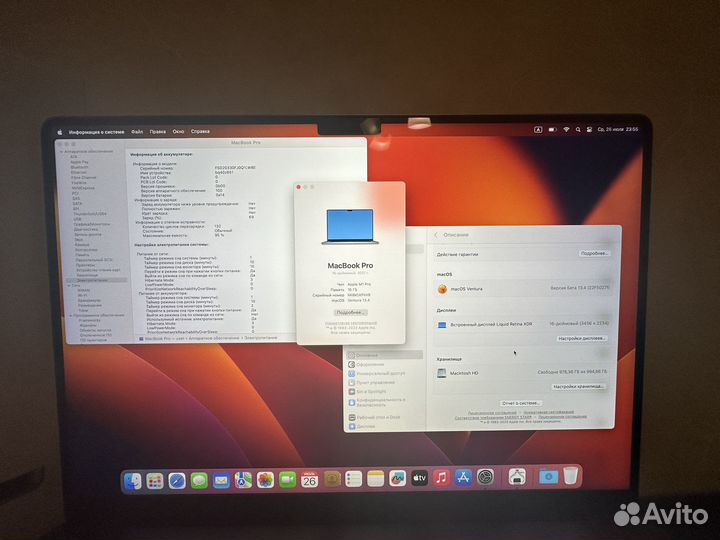Click Подробнее next to Действие гарантии
Viewport: 720px width, 540px height.
pyautogui.click(x=594, y=253)
